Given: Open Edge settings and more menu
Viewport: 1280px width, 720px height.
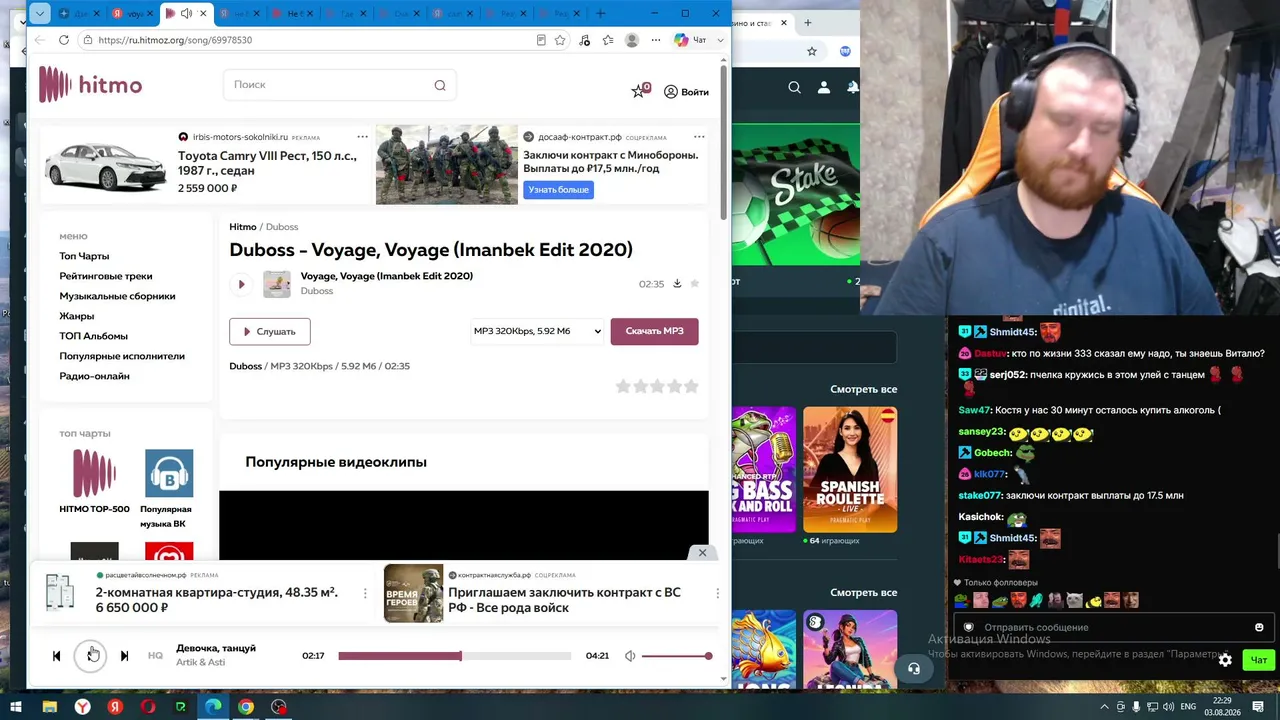Looking at the screenshot, I should 656,40.
